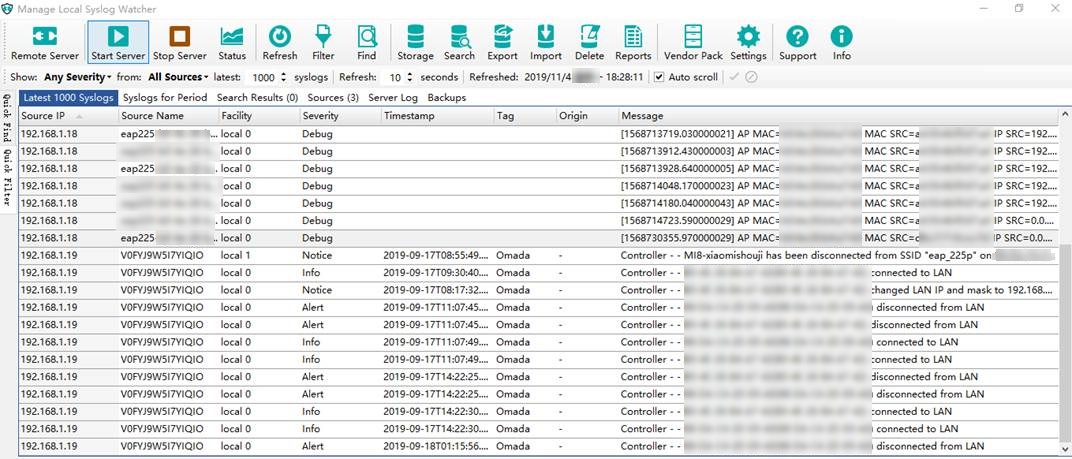The height and width of the screenshot is (459, 1072).
Task: Open the Support help icon
Action: pyautogui.click(x=798, y=42)
